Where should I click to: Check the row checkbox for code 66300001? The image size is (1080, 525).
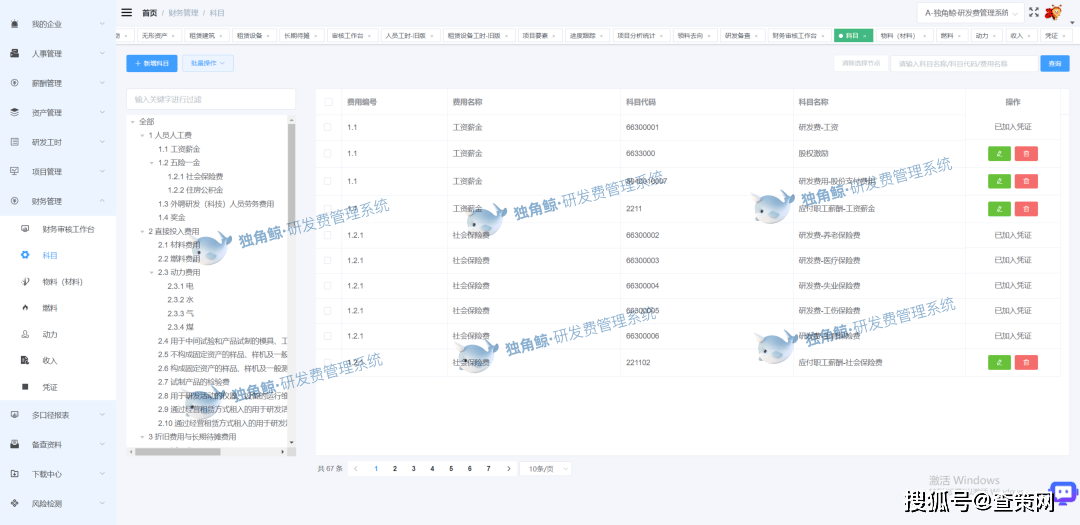[328, 127]
